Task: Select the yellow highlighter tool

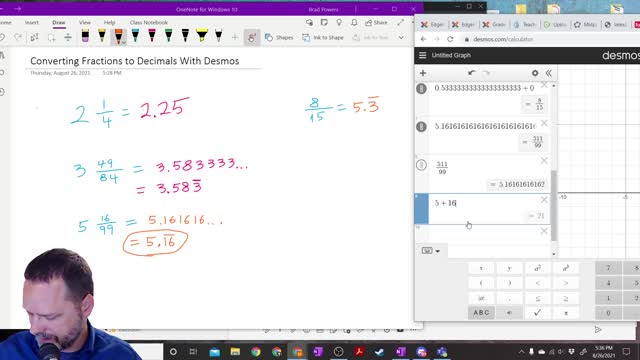Action: (x=202, y=36)
